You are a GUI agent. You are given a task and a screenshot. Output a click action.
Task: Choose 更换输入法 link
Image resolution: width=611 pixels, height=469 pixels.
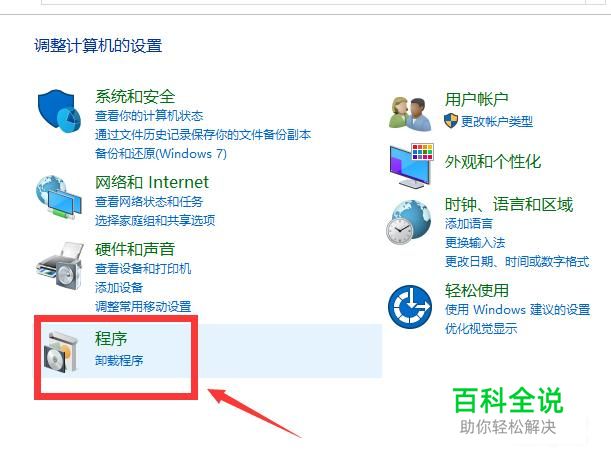coord(475,243)
